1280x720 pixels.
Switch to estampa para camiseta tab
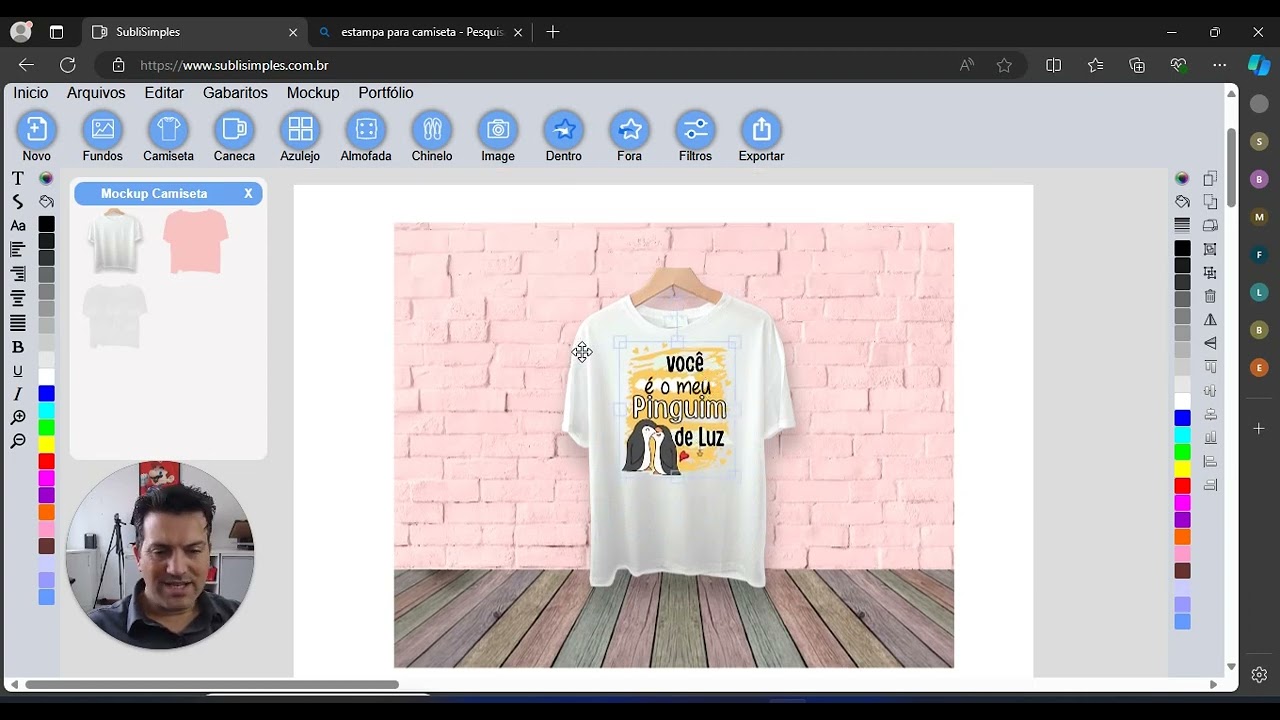coord(420,32)
